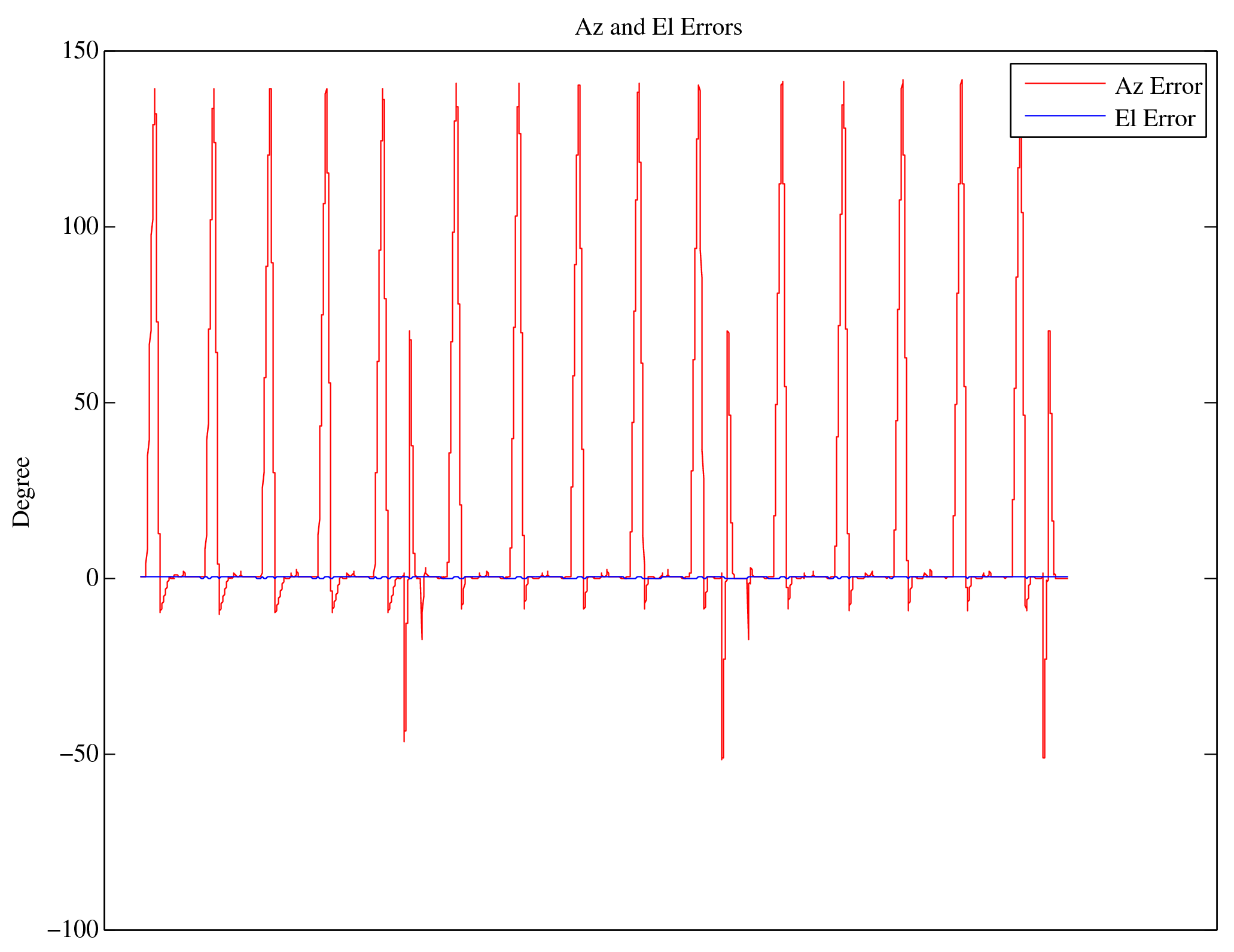
Task: Select the 'Az Error' legend label
Action: (1159, 87)
